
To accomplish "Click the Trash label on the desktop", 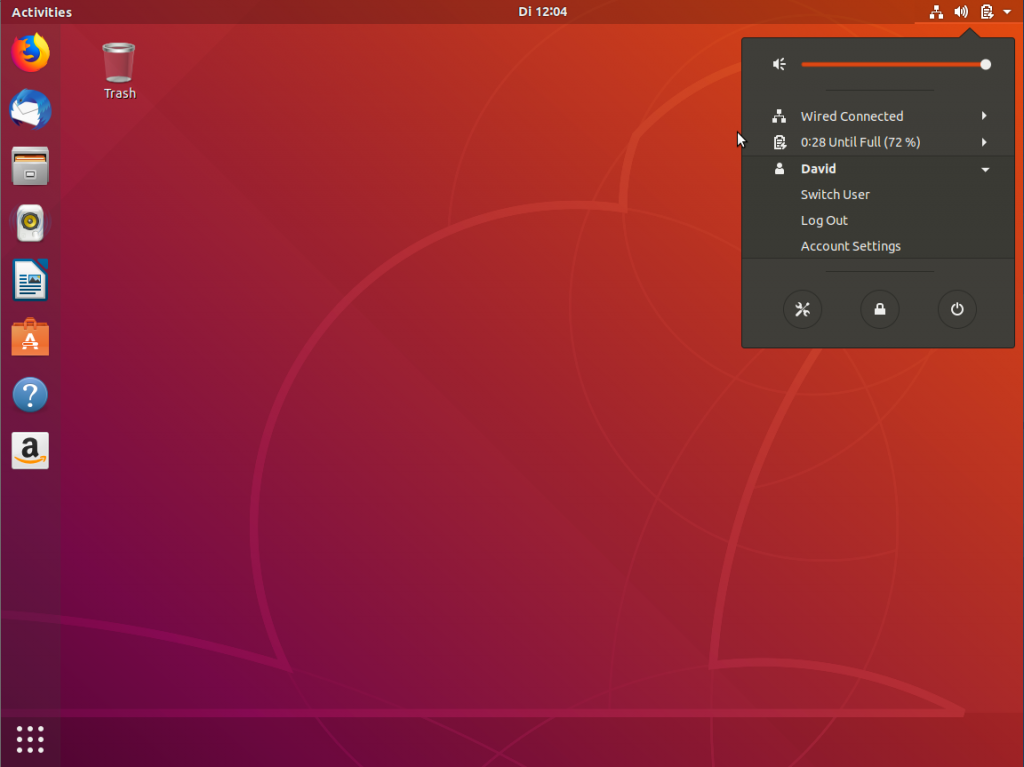I will (120, 93).
